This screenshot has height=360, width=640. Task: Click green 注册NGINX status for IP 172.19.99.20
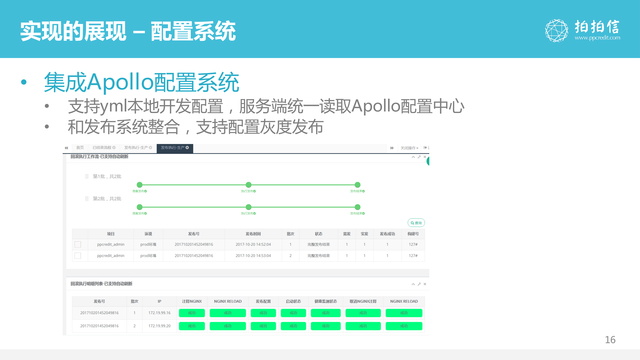(x=192, y=326)
